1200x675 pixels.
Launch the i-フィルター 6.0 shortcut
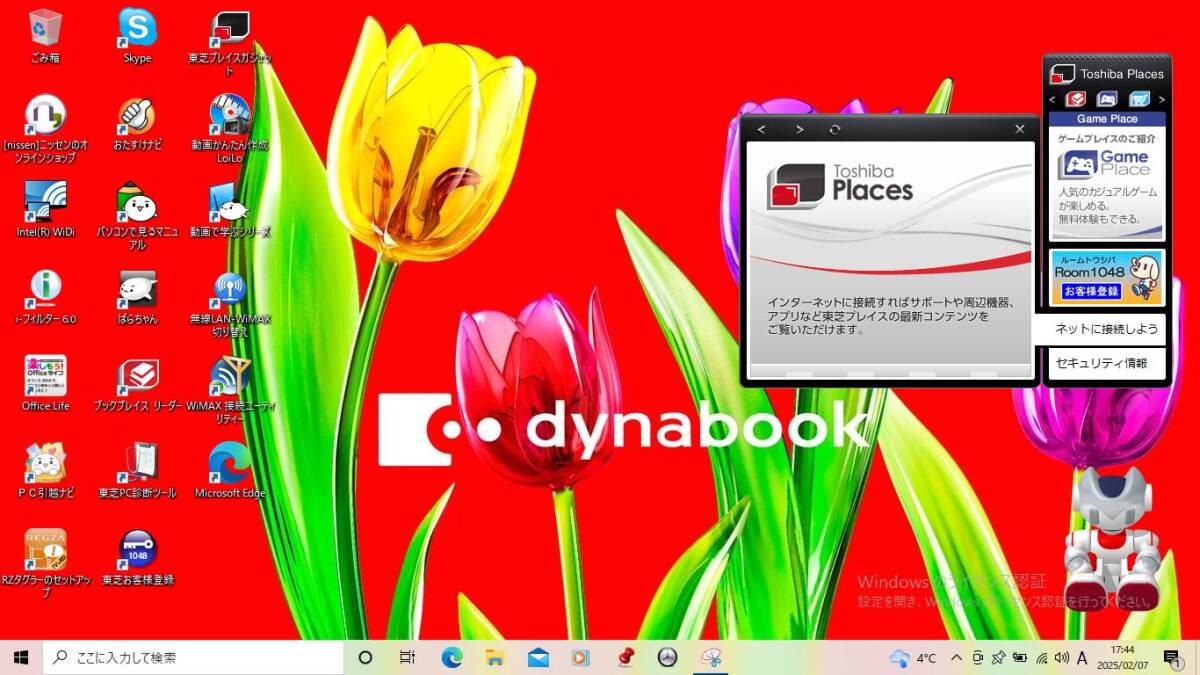45,297
